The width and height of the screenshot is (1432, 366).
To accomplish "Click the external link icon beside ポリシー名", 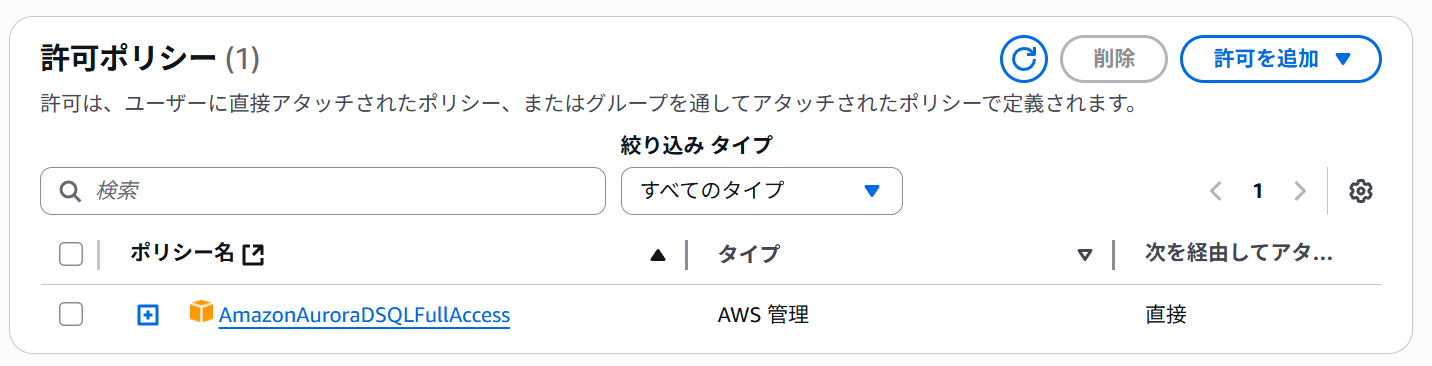I will [254, 255].
